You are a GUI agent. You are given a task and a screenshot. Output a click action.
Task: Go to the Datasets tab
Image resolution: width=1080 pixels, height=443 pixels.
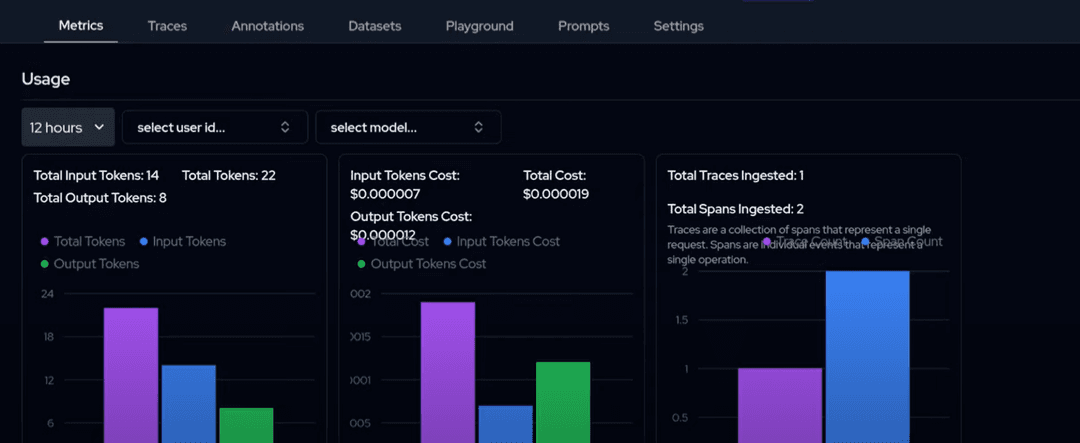[375, 26]
